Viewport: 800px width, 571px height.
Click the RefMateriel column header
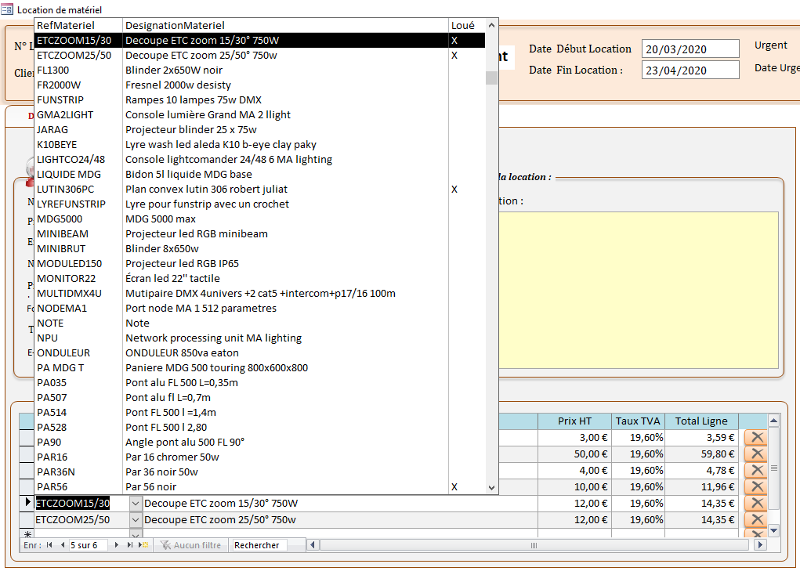coord(78,26)
